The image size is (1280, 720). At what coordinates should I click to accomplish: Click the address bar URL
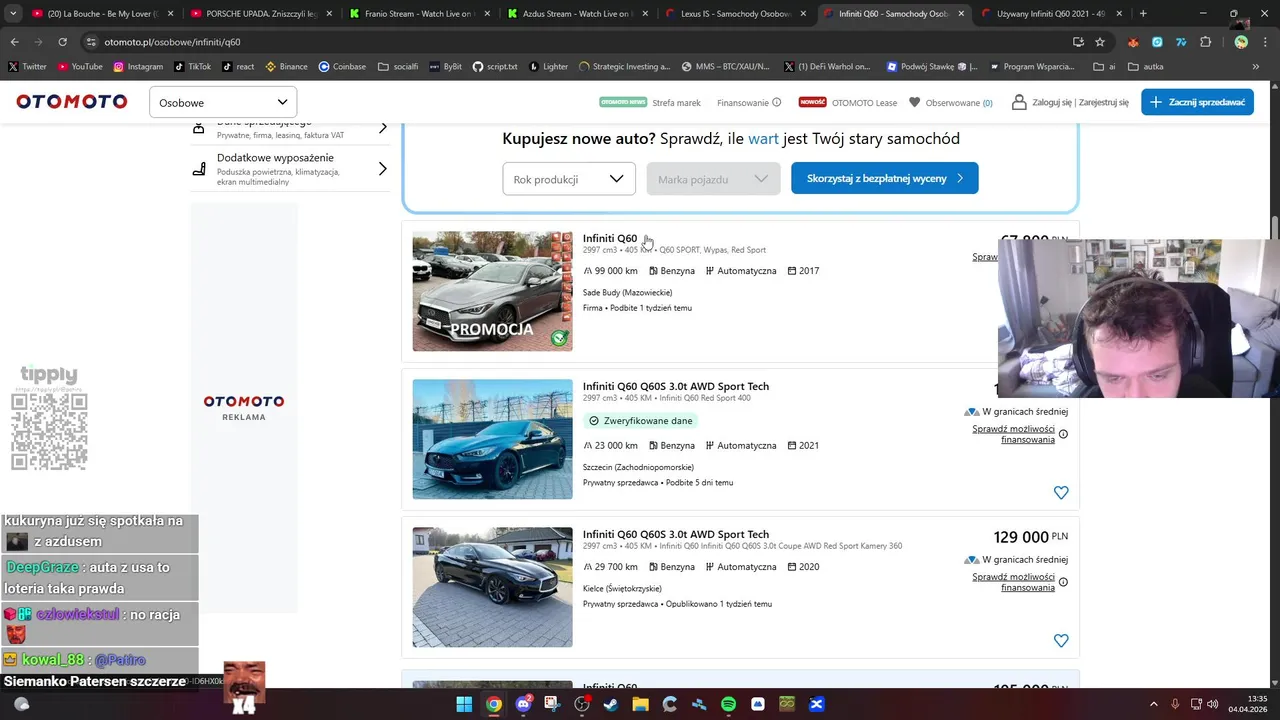[x=172, y=42]
